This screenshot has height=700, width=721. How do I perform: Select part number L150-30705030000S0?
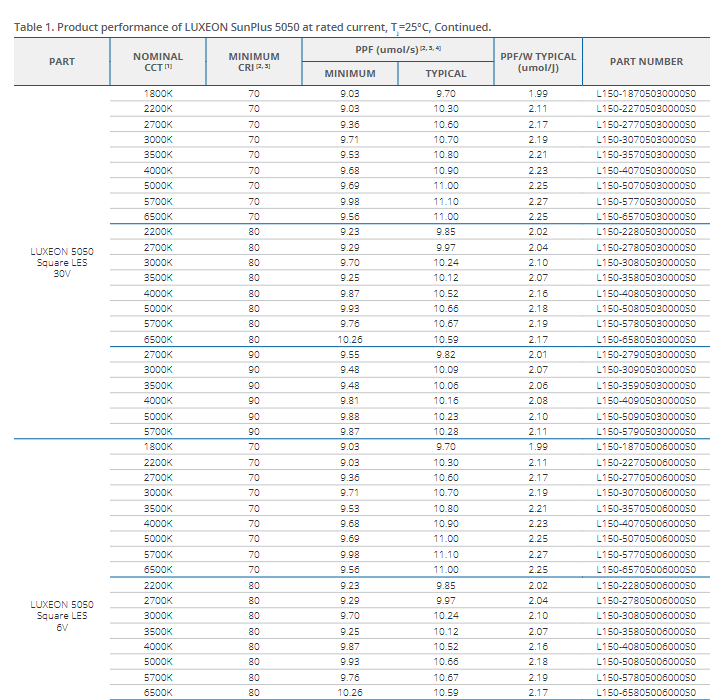click(646, 139)
